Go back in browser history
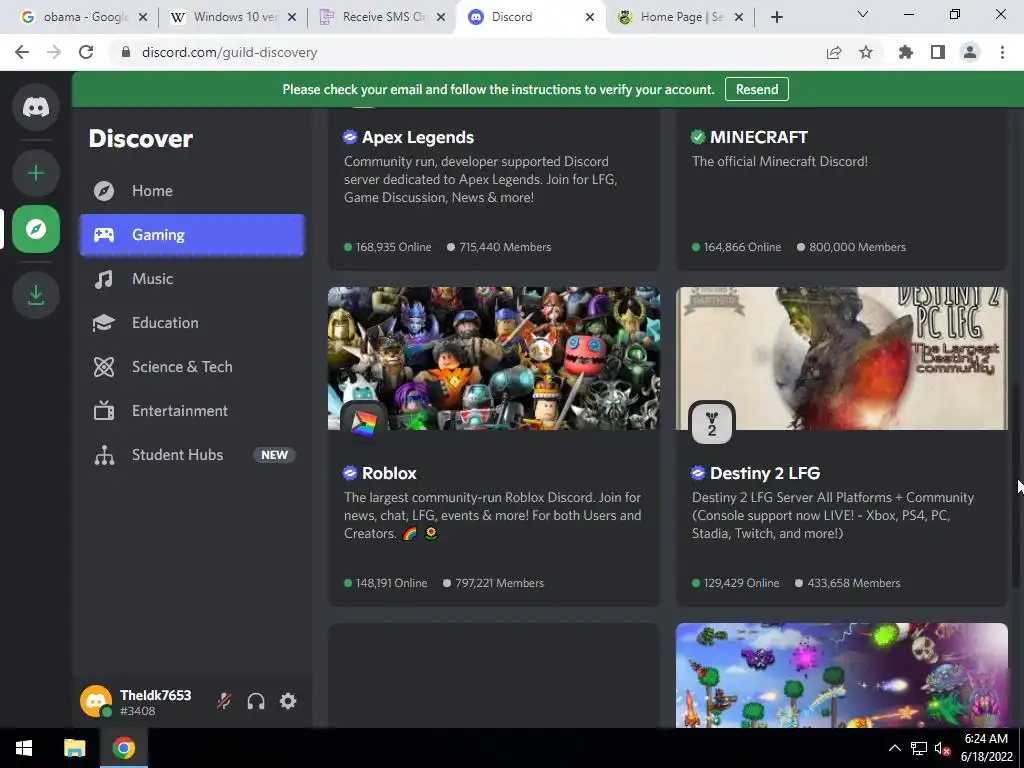 22,52
